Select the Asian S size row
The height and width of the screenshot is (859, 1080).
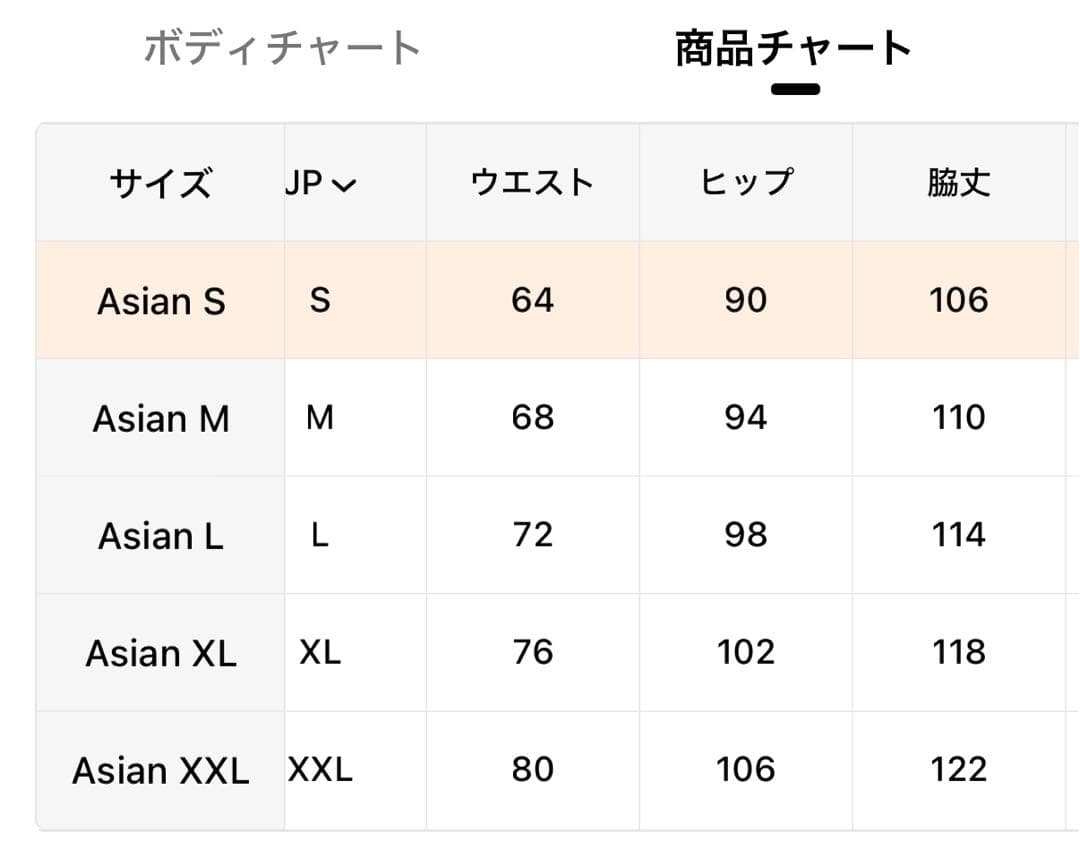coord(161,301)
